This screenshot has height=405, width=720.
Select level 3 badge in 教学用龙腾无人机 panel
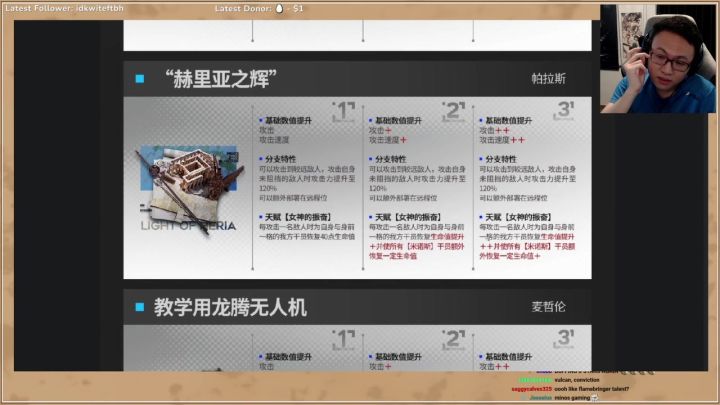pos(564,339)
